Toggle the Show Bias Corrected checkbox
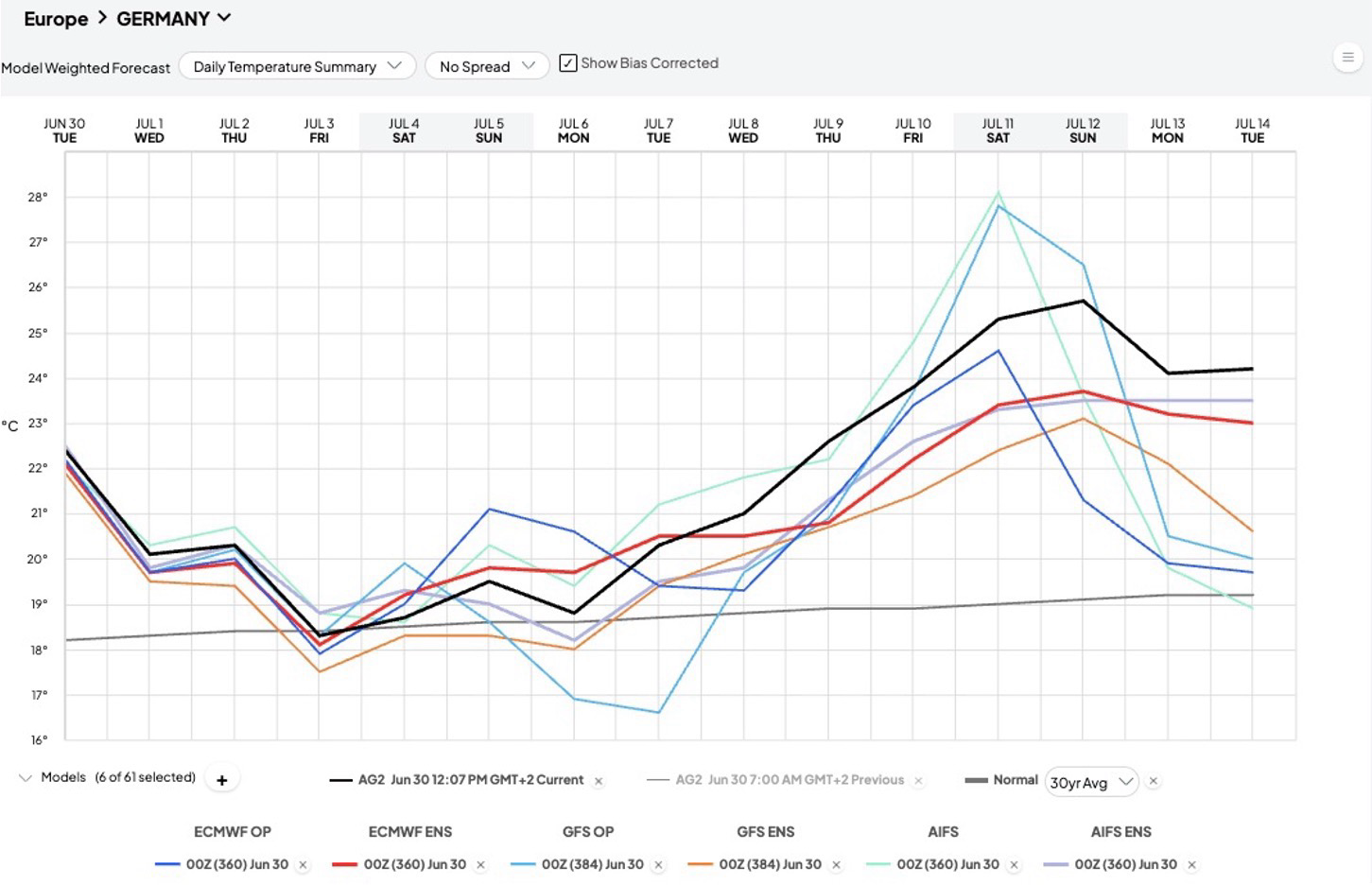This screenshot has height=885, width=1372. coord(568,63)
